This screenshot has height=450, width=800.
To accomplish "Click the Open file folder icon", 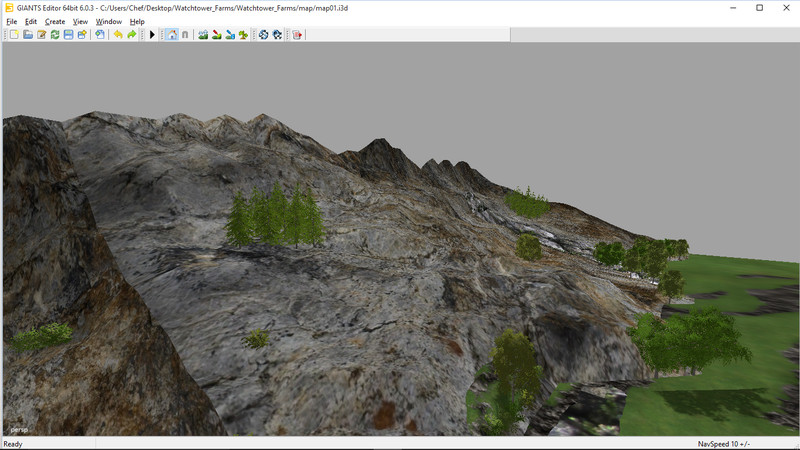I will point(28,35).
